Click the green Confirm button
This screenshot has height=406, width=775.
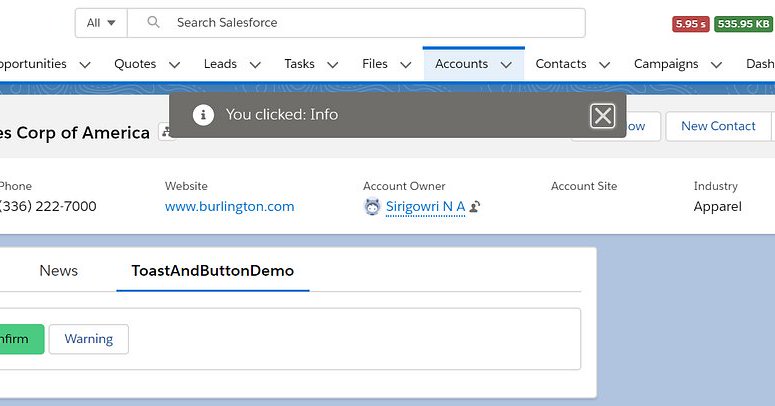20,339
